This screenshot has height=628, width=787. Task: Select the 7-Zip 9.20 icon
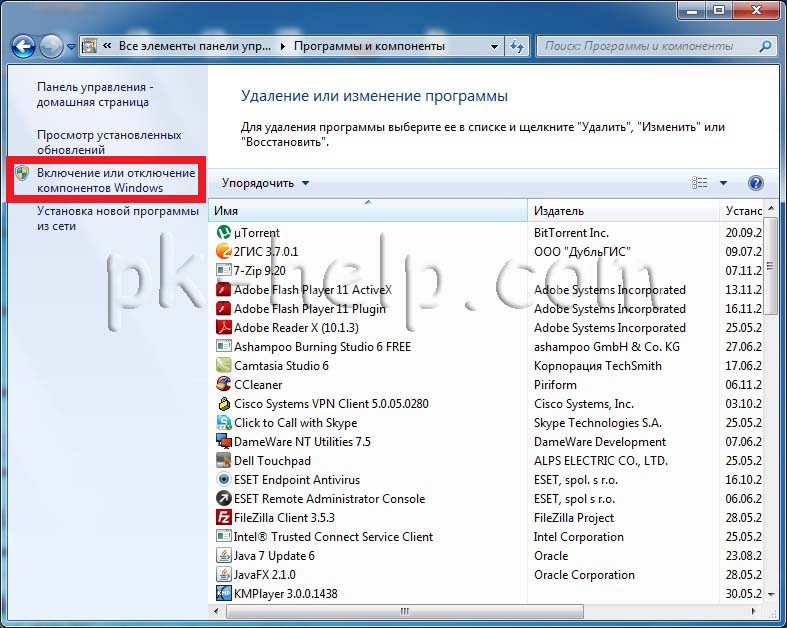(x=223, y=270)
